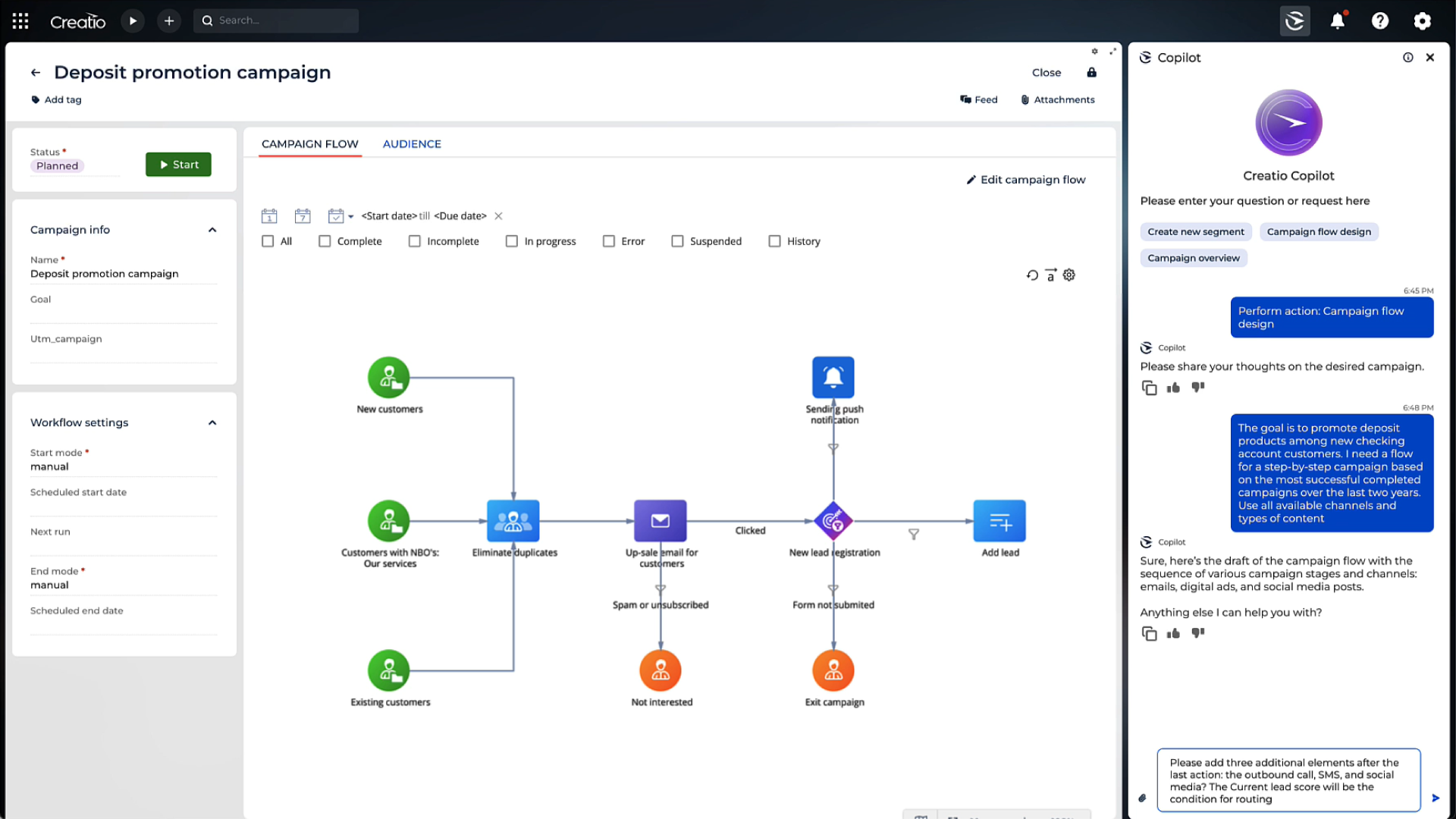Open canvas settings with the gear icon
The image size is (1456, 819).
[1068, 275]
